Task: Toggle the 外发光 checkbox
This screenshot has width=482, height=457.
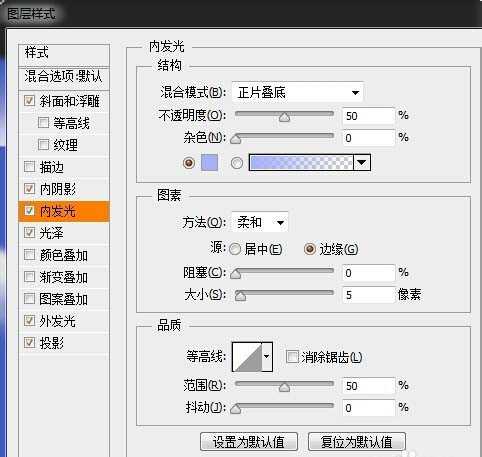Action: (29, 321)
